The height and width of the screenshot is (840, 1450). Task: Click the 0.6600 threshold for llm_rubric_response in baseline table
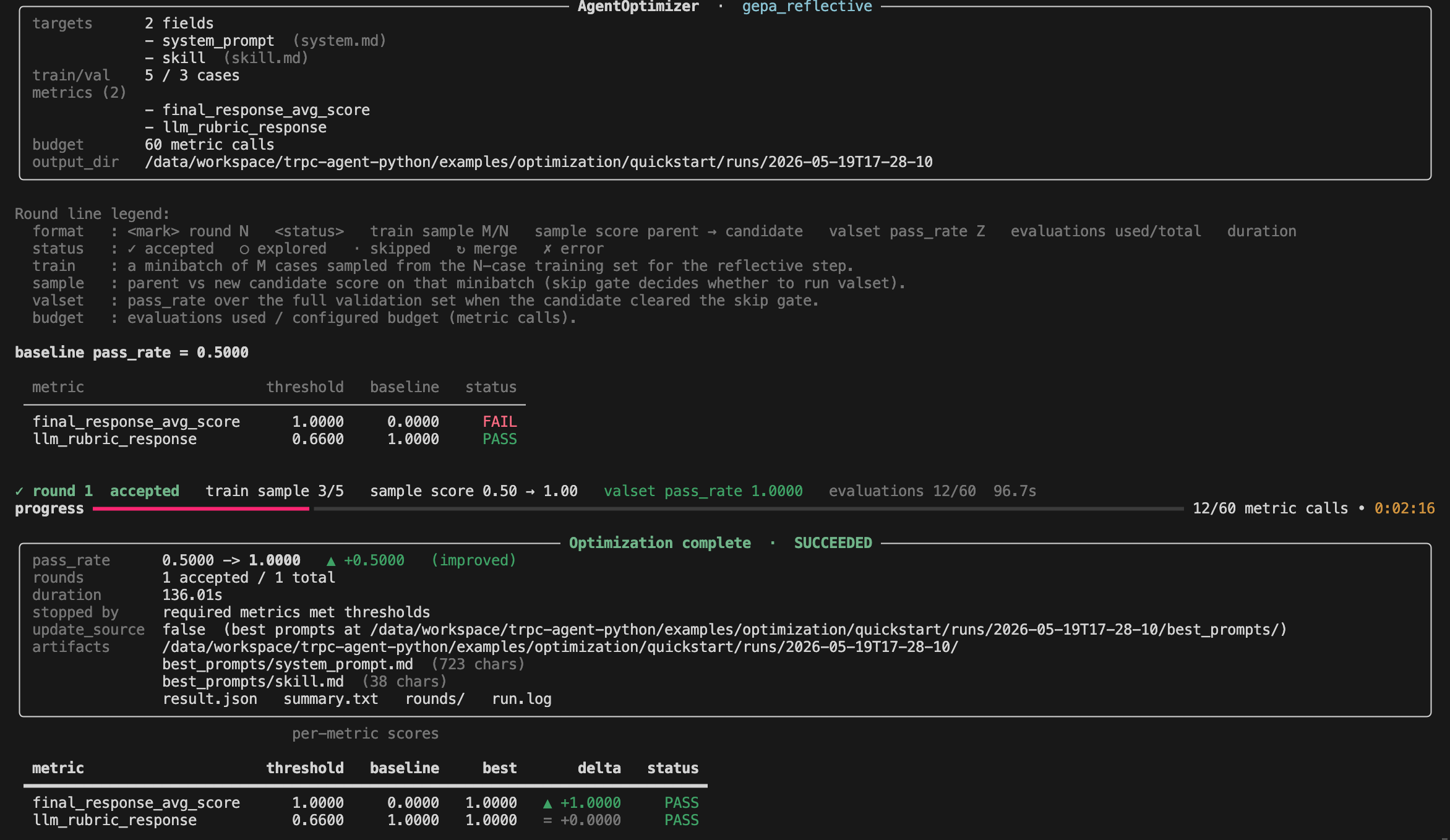coord(318,439)
